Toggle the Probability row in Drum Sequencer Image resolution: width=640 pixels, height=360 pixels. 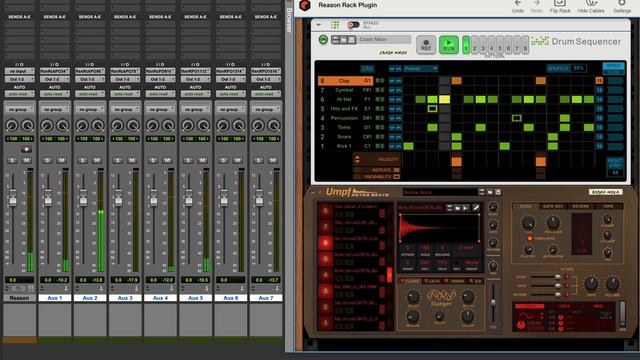pyautogui.click(x=377, y=177)
